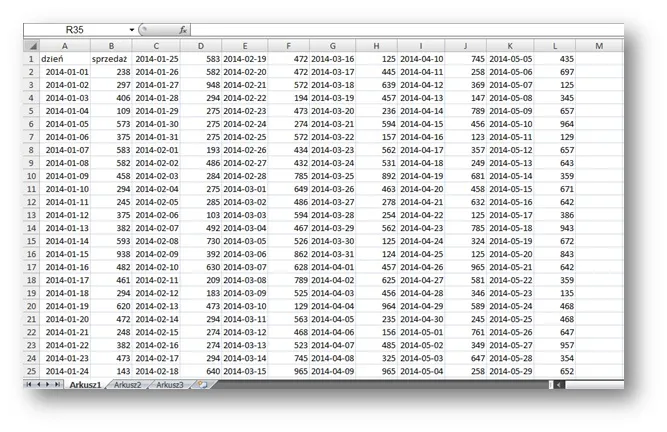Go to last sheet navigation arrow
Screen dimensions: 667x432
click(x=57, y=384)
